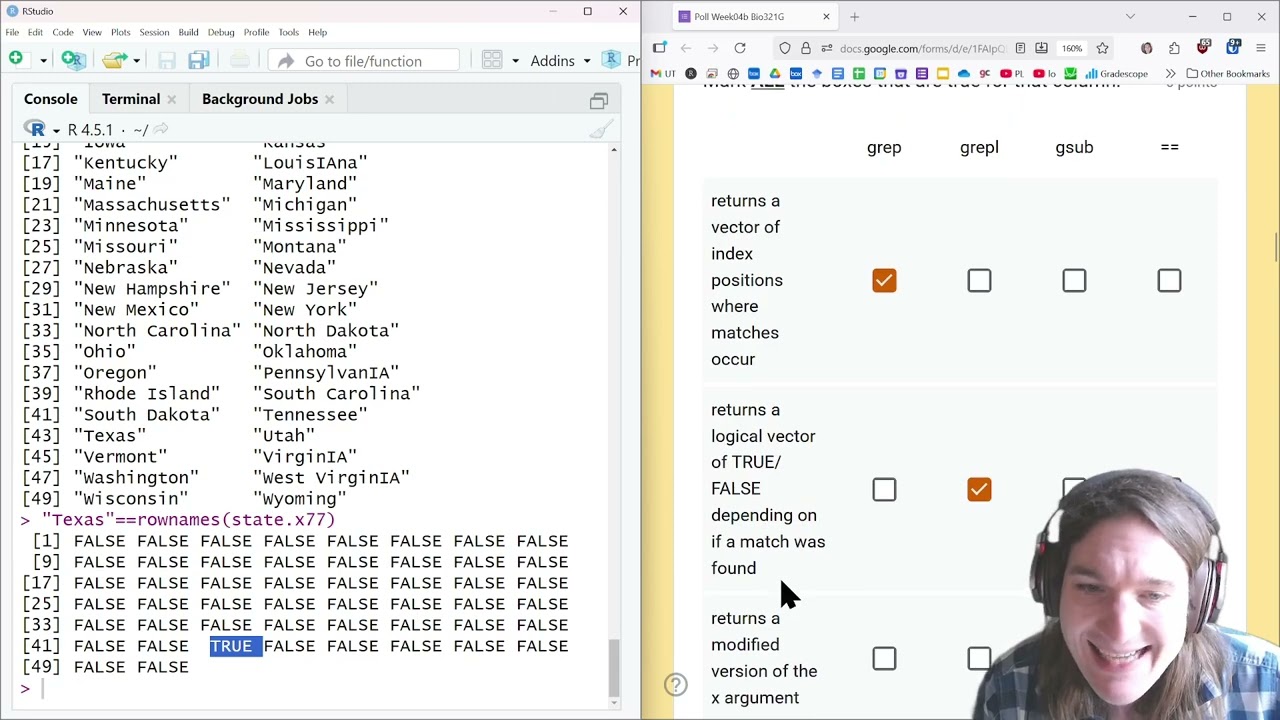Open the File menu in RStudio
This screenshot has height=720, width=1280.
pyautogui.click(x=12, y=32)
